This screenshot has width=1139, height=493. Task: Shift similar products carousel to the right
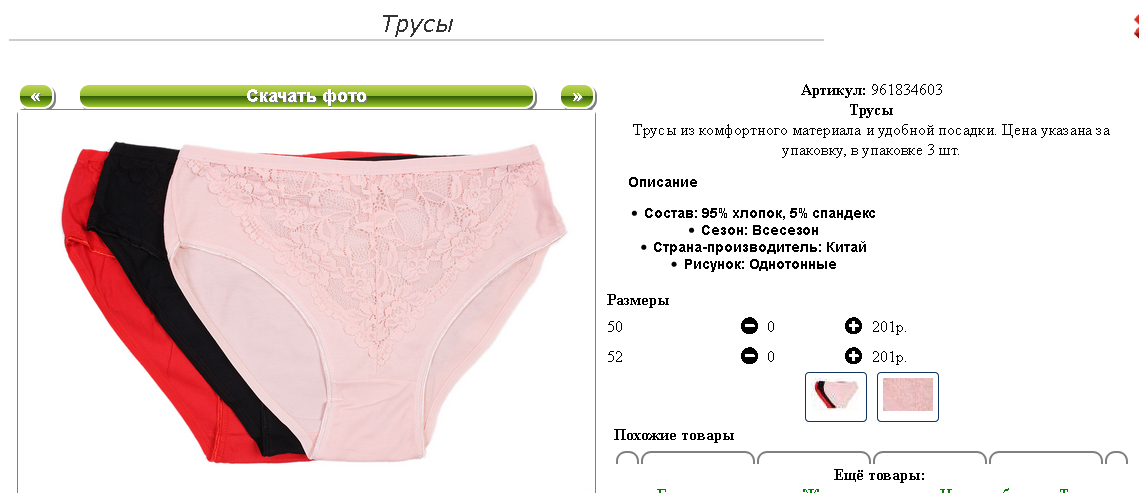1116,458
